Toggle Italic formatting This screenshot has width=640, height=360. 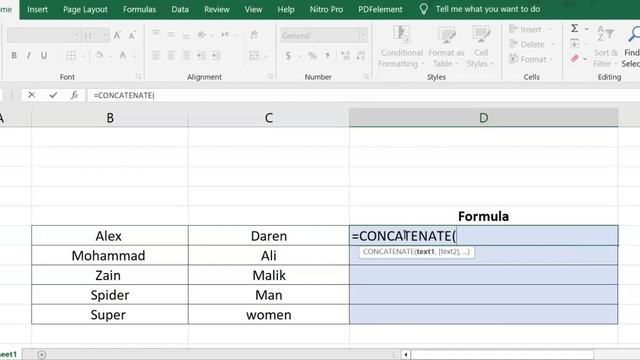(x=29, y=55)
